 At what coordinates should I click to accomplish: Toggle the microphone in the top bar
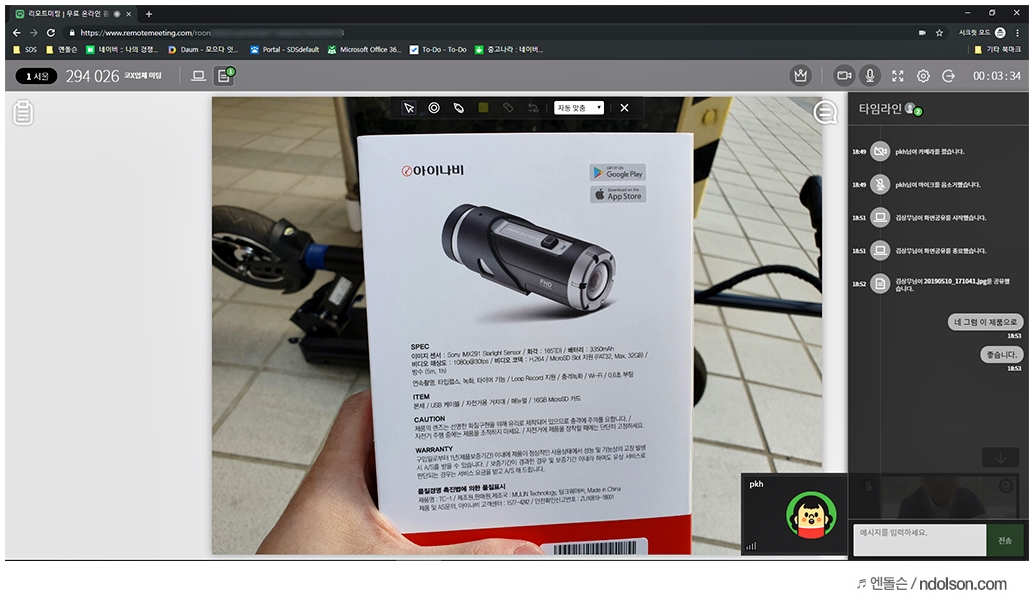(x=870, y=76)
